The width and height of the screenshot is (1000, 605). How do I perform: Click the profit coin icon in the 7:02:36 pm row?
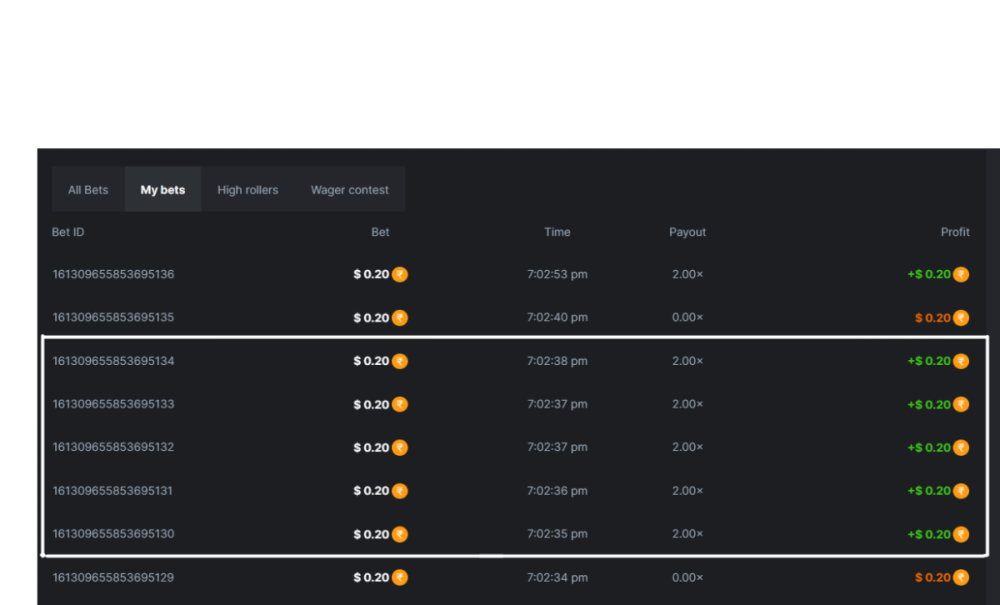[x=961, y=491]
